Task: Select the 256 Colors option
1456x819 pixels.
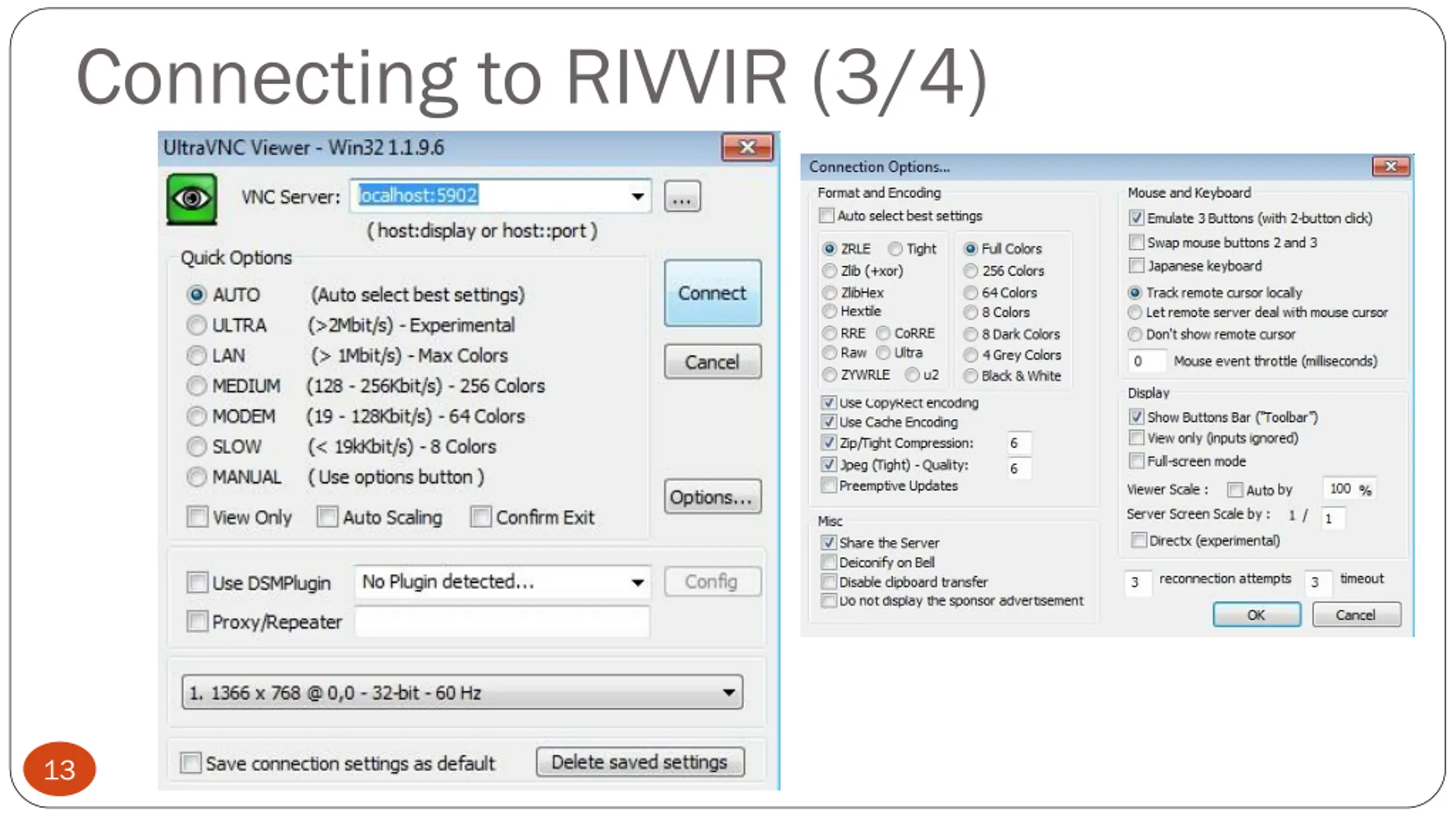Action: pos(970,271)
